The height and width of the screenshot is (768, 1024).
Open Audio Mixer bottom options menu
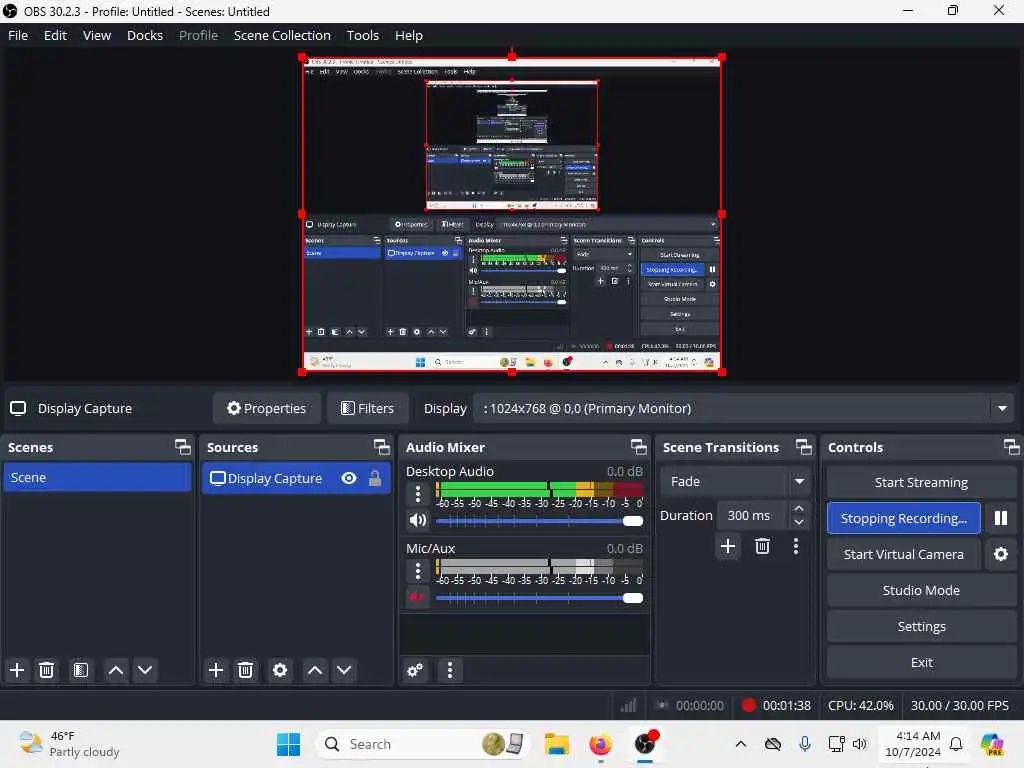pos(449,670)
